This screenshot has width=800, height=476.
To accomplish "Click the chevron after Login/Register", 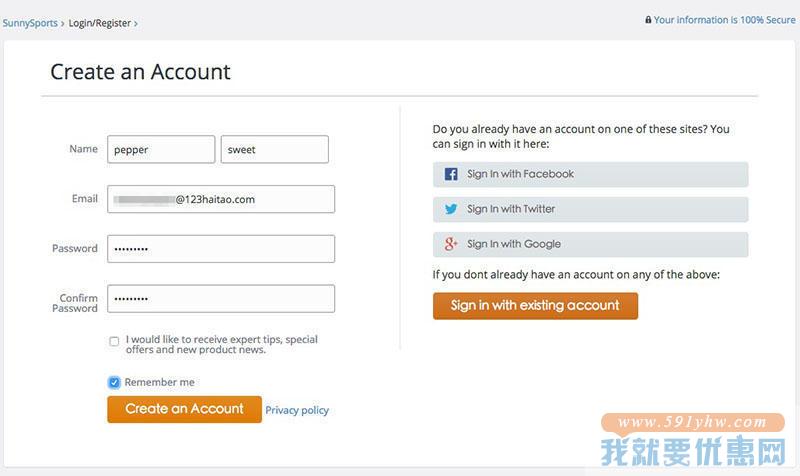I will coord(136,23).
